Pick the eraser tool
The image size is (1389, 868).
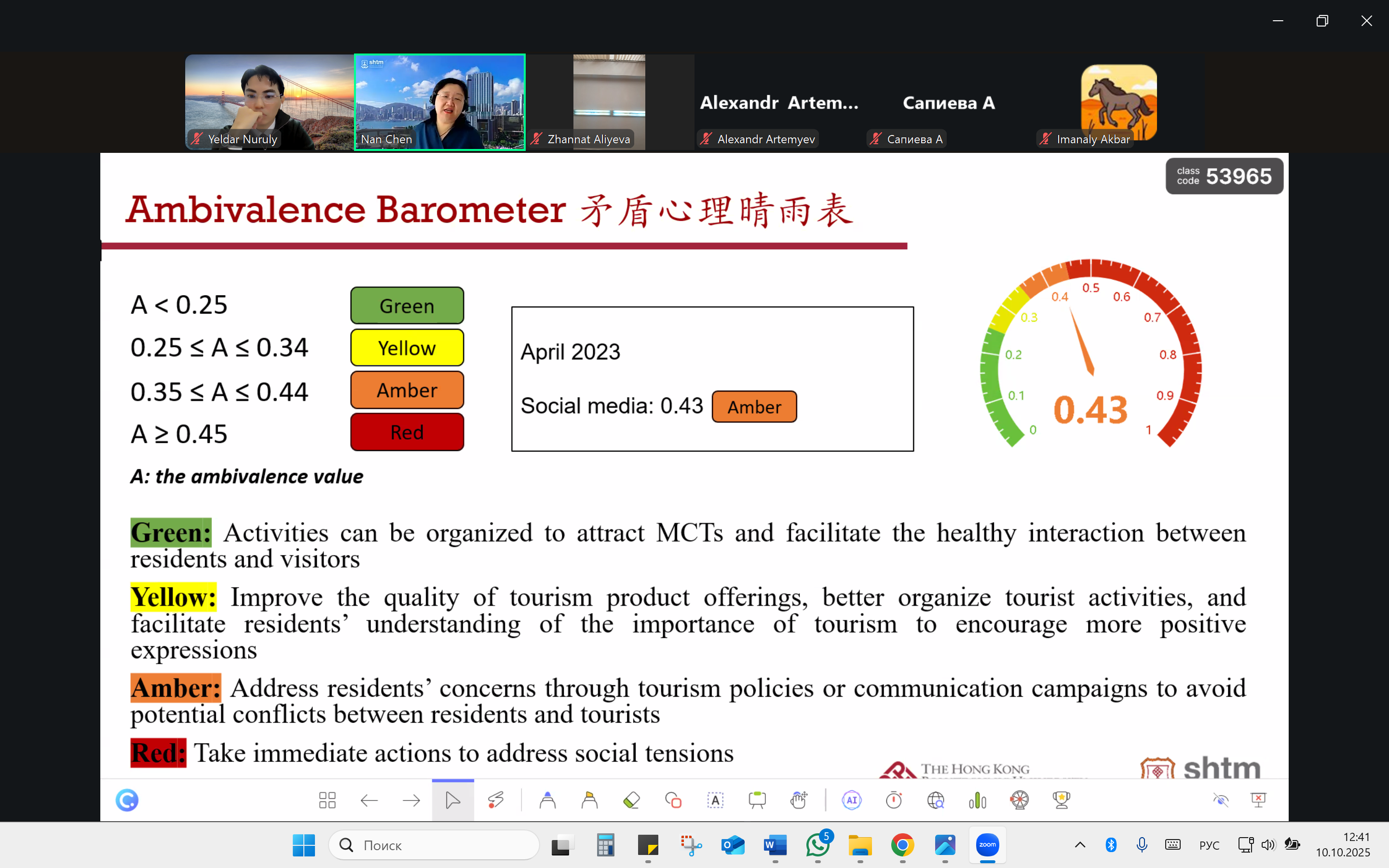631,800
